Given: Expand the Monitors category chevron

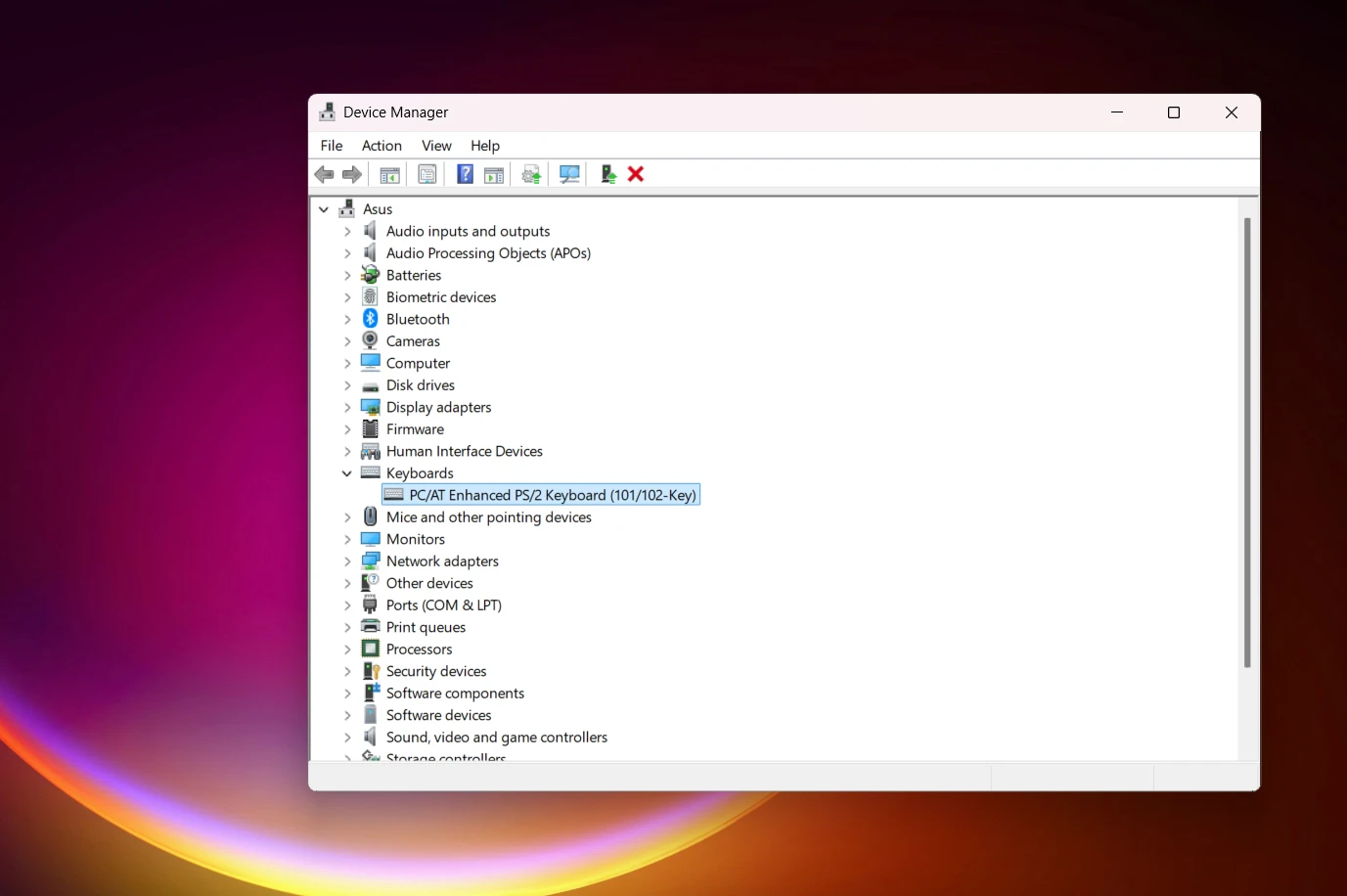Looking at the screenshot, I should point(347,540).
